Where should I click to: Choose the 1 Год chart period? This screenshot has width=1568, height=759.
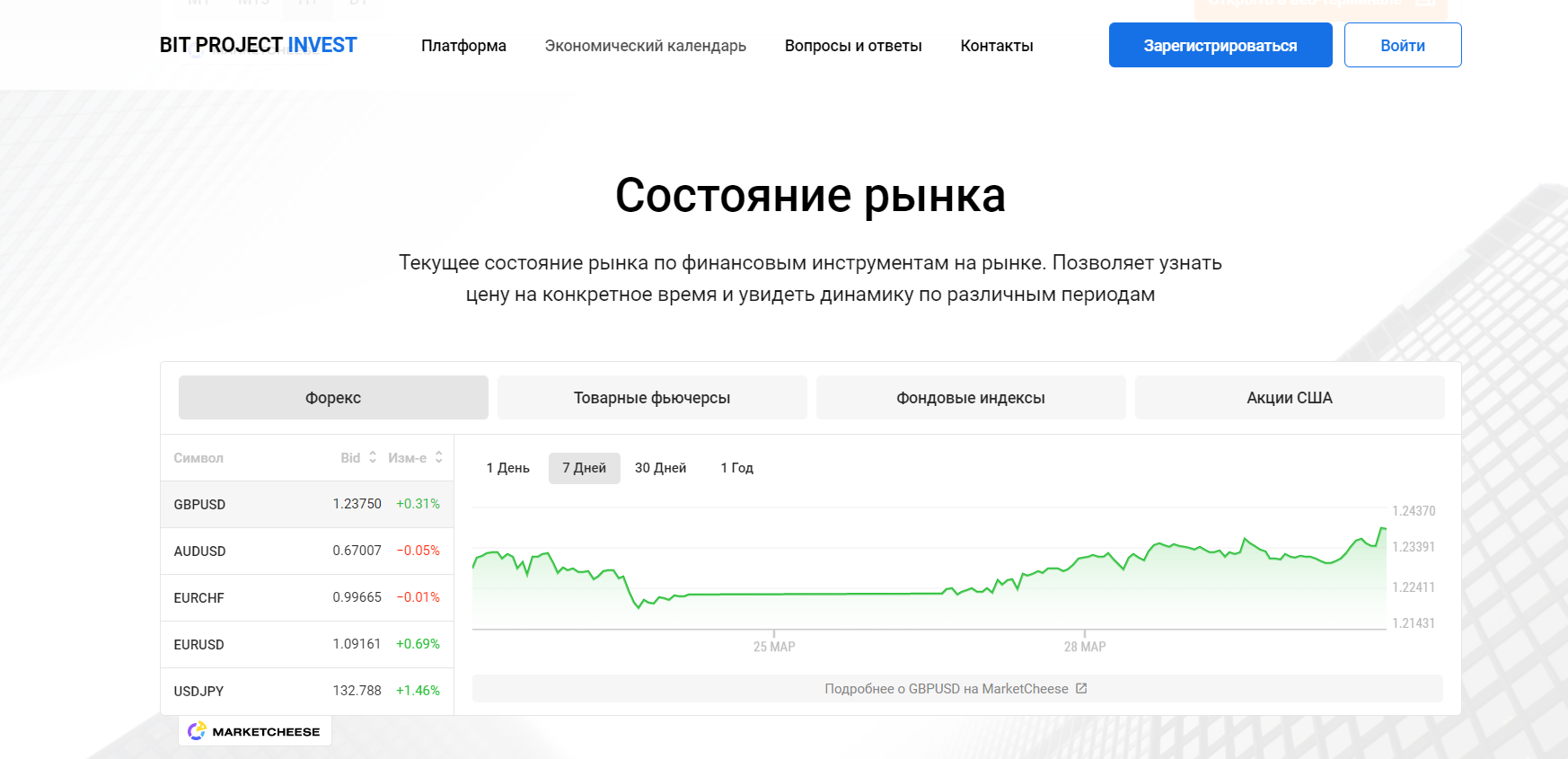737,468
